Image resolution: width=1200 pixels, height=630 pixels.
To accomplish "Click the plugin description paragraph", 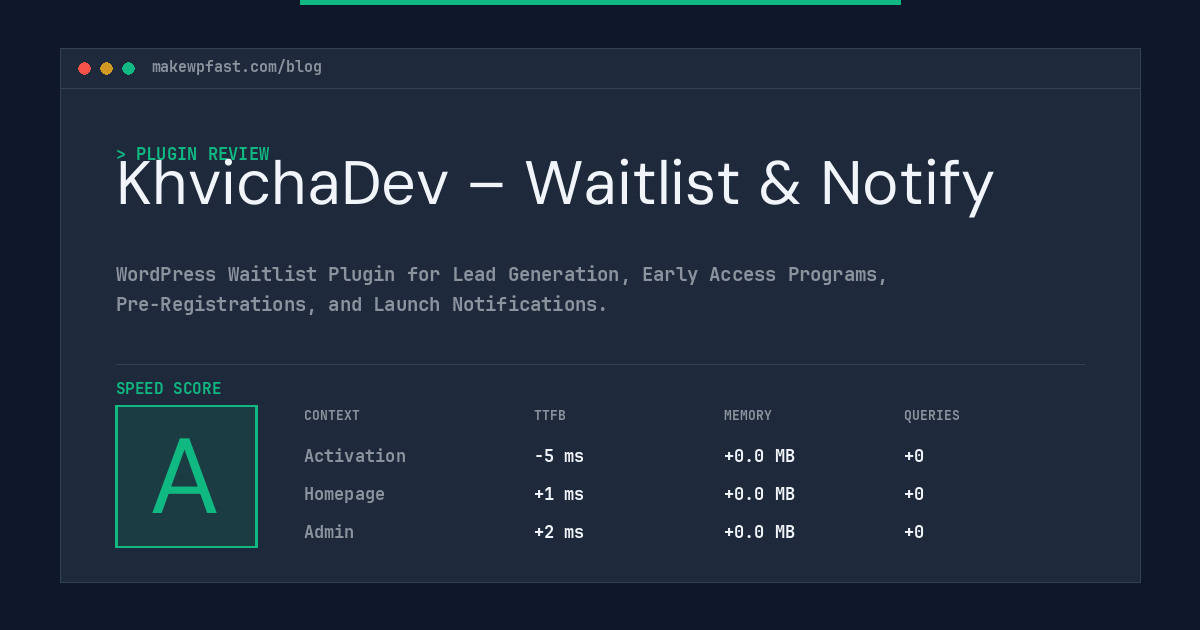I will [502, 289].
